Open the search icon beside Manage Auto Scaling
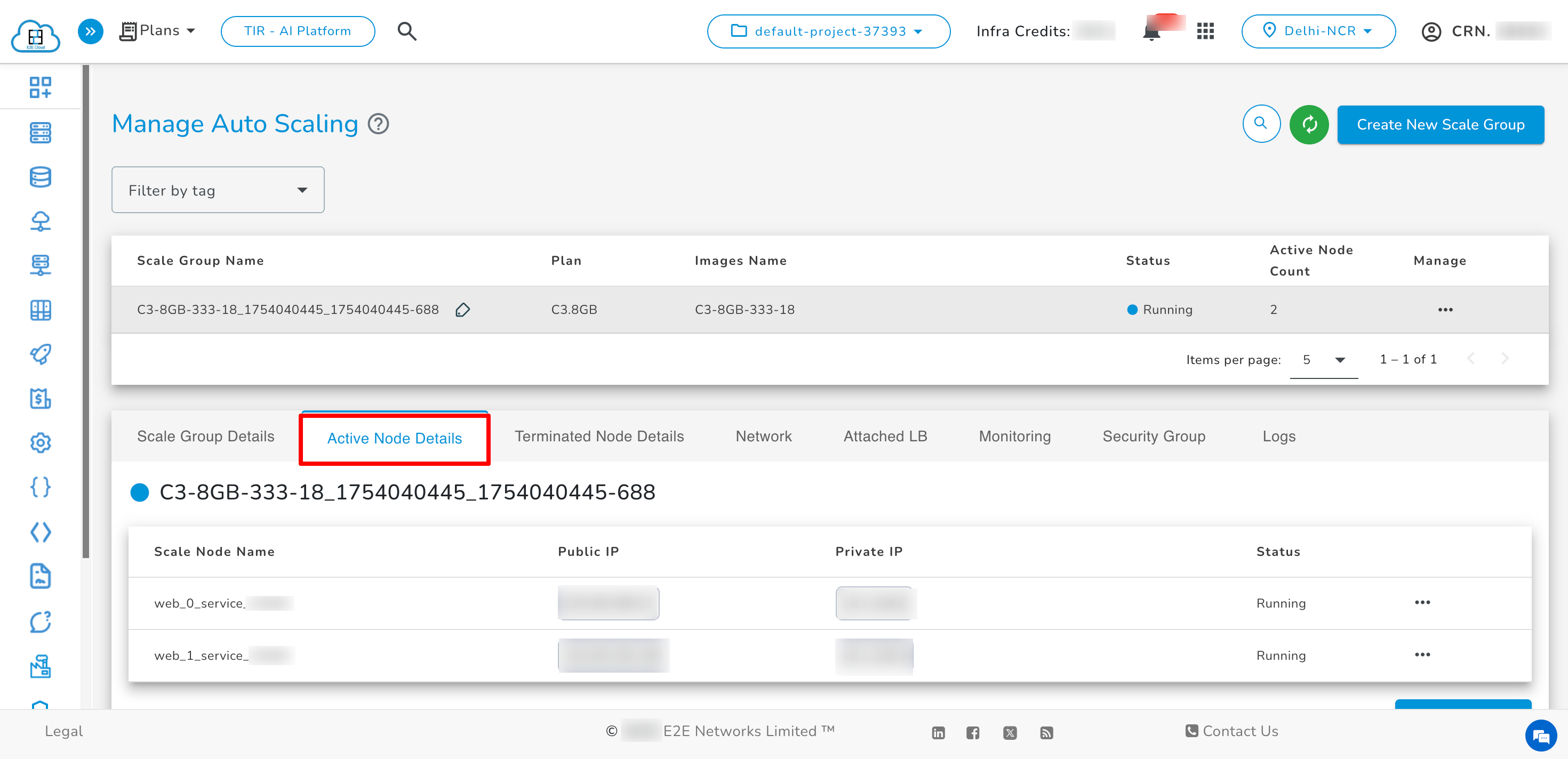 point(1261,124)
